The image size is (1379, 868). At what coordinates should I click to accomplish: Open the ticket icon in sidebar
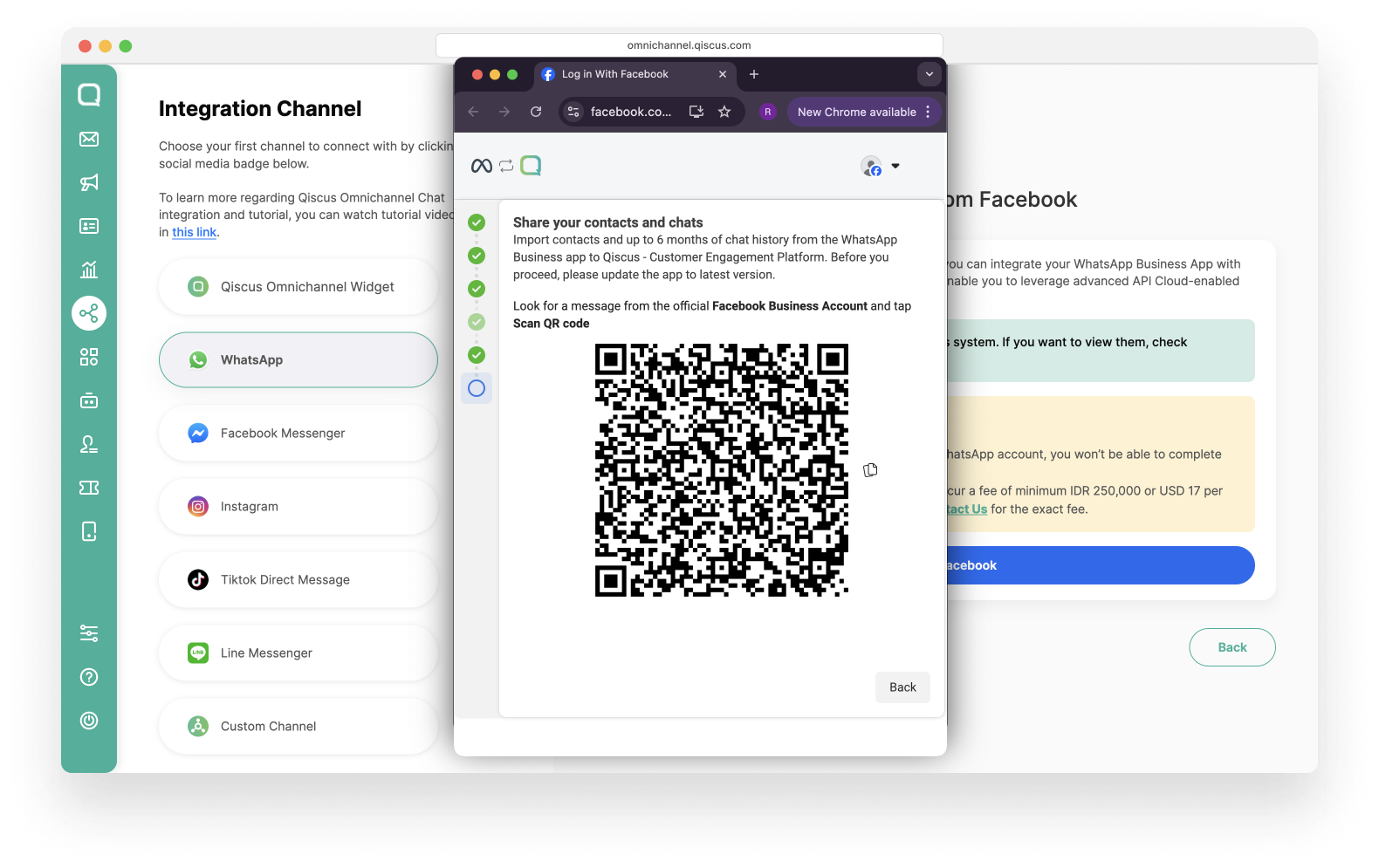tap(89, 488)
